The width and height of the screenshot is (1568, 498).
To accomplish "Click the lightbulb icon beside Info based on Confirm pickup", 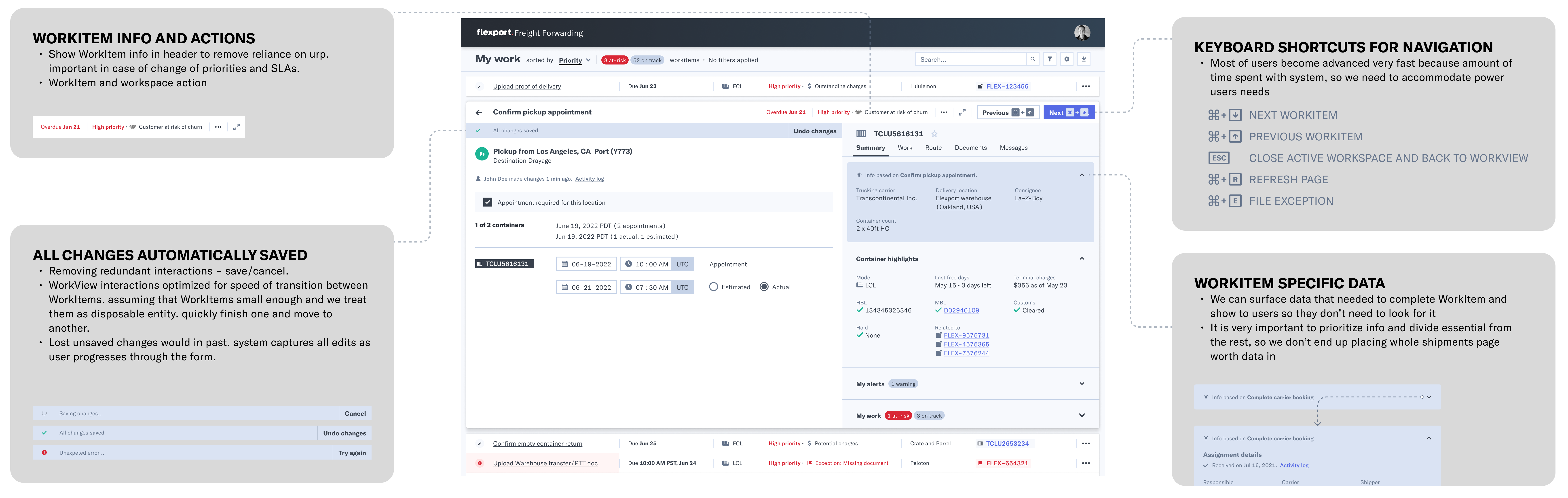I will (859, 175).
